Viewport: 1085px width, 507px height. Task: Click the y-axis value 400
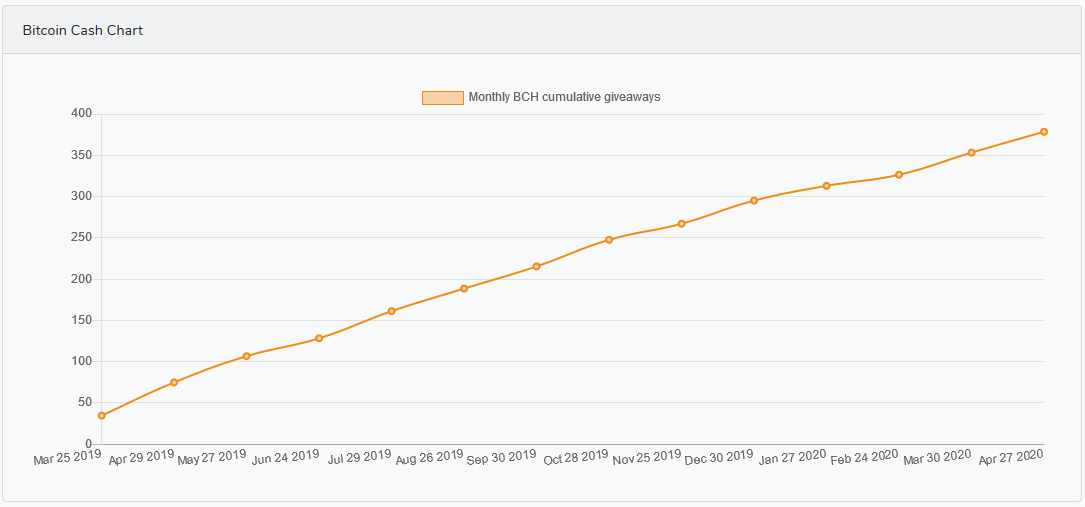(83, 114)
